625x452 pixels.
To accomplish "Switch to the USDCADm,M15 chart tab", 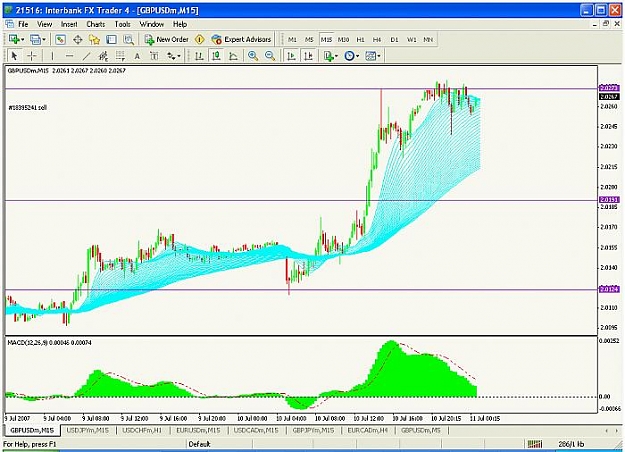I will (x=256, y=430).
